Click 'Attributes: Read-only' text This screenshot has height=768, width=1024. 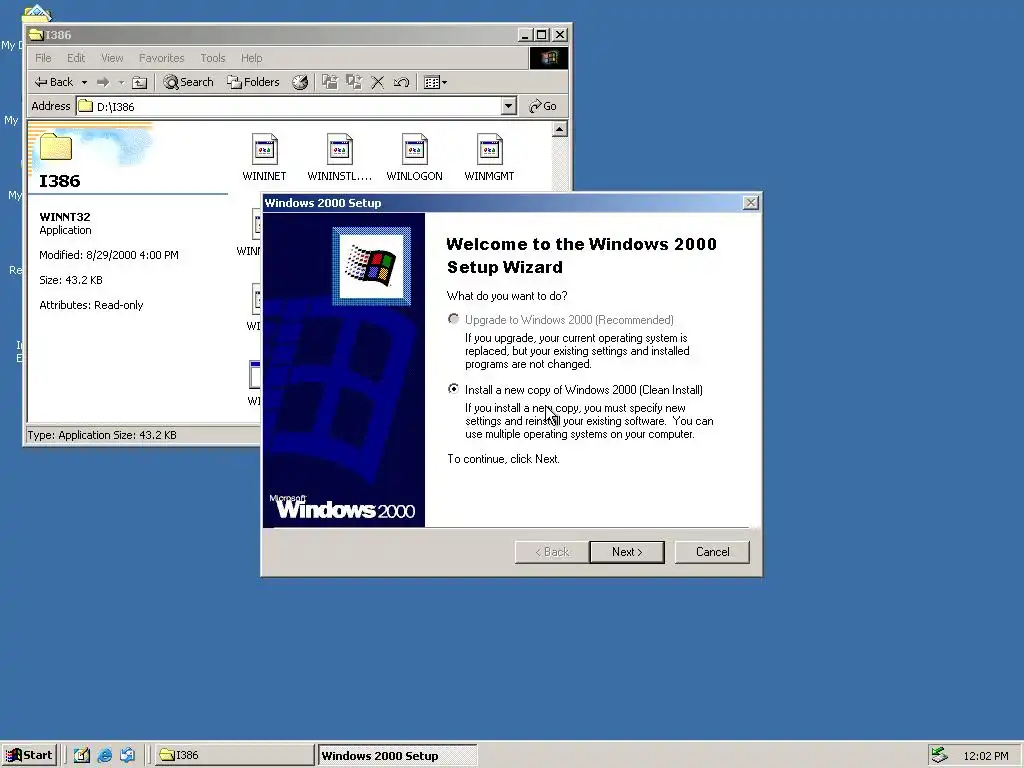tap(91, 305)
